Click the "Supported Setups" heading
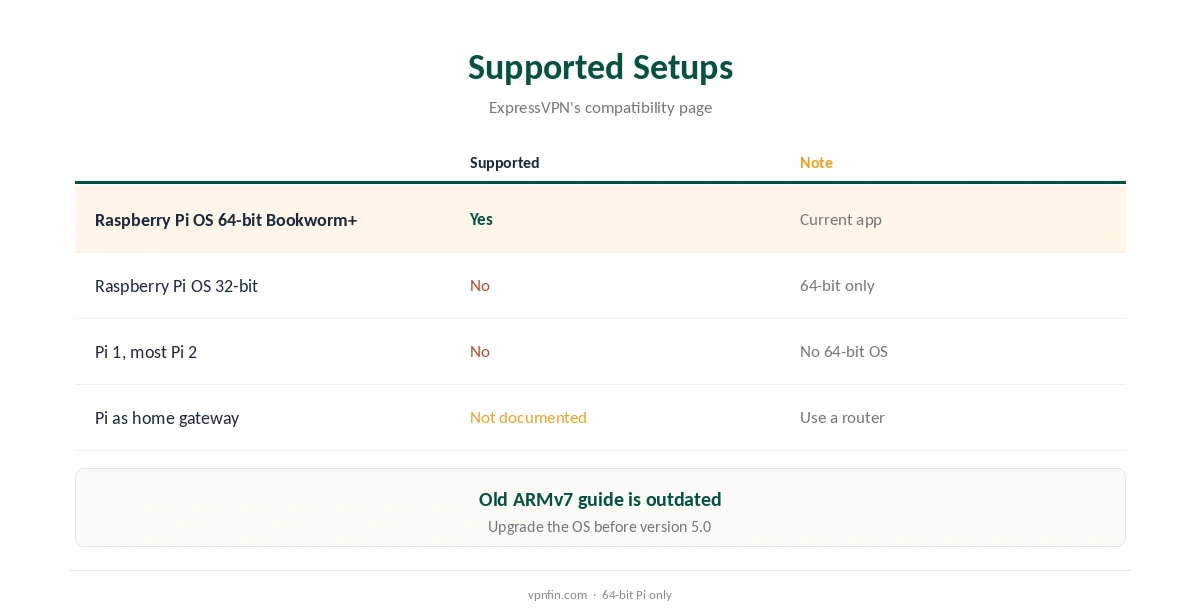The image size is (1200, 614). [600, 67]
